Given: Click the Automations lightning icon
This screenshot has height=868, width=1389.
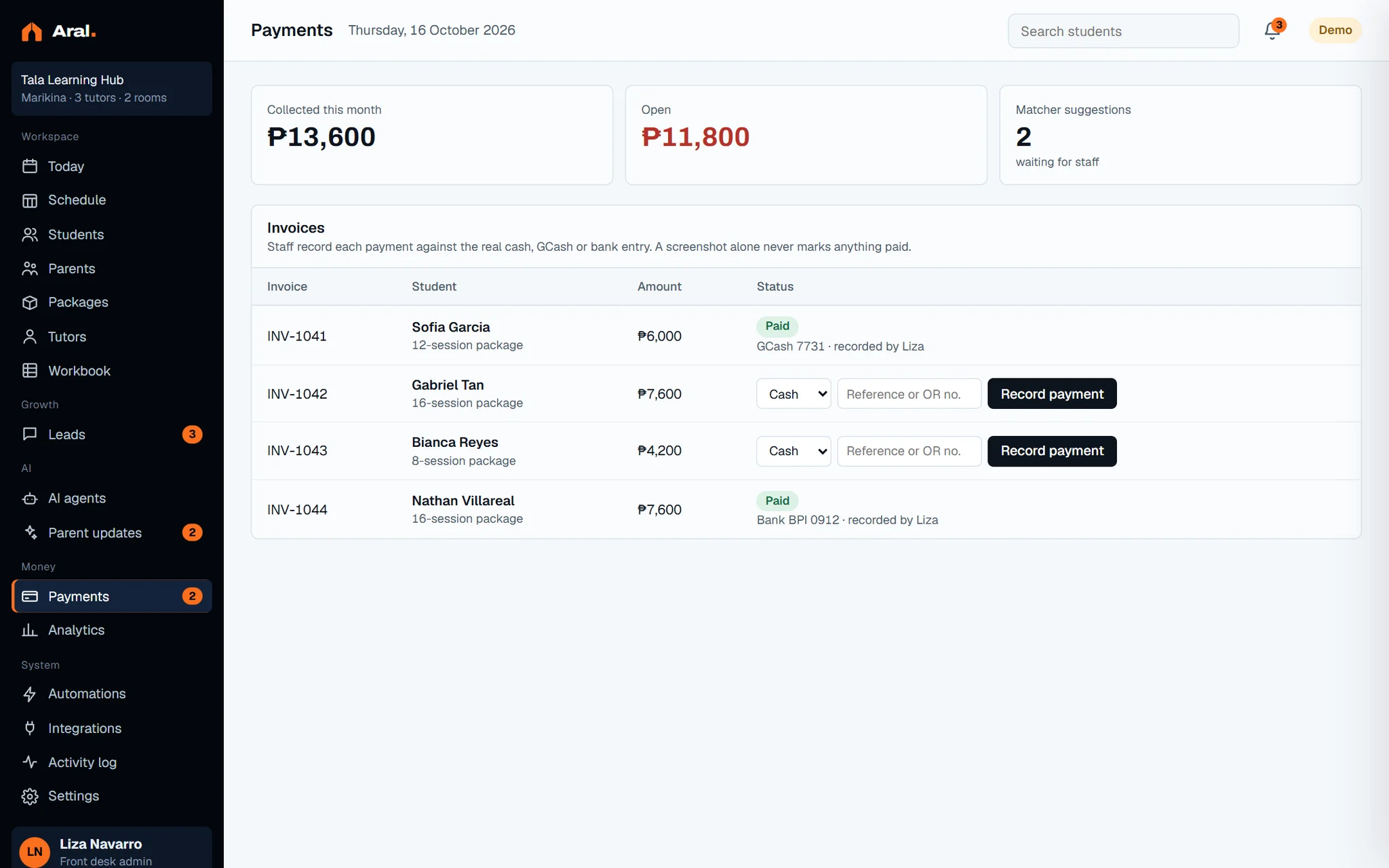Looking at the screenshot, I should pos(30,694).
